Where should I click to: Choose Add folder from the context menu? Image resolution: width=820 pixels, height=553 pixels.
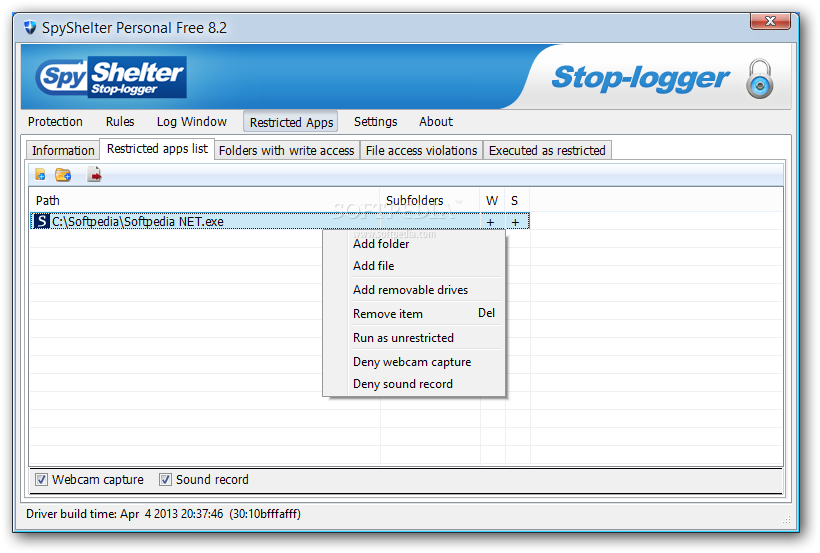pos(414,244)
